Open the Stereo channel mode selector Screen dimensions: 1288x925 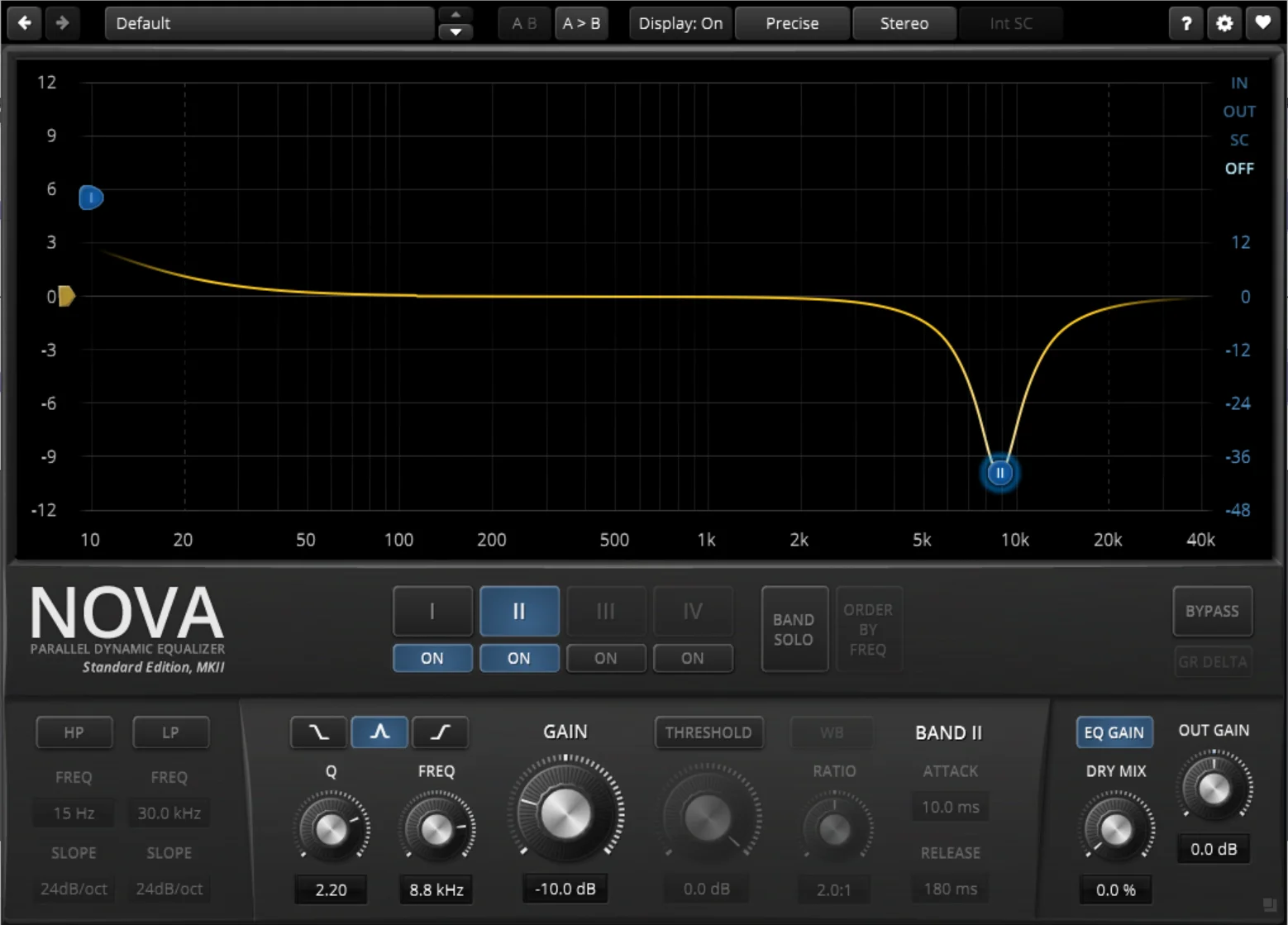point(904,23)
